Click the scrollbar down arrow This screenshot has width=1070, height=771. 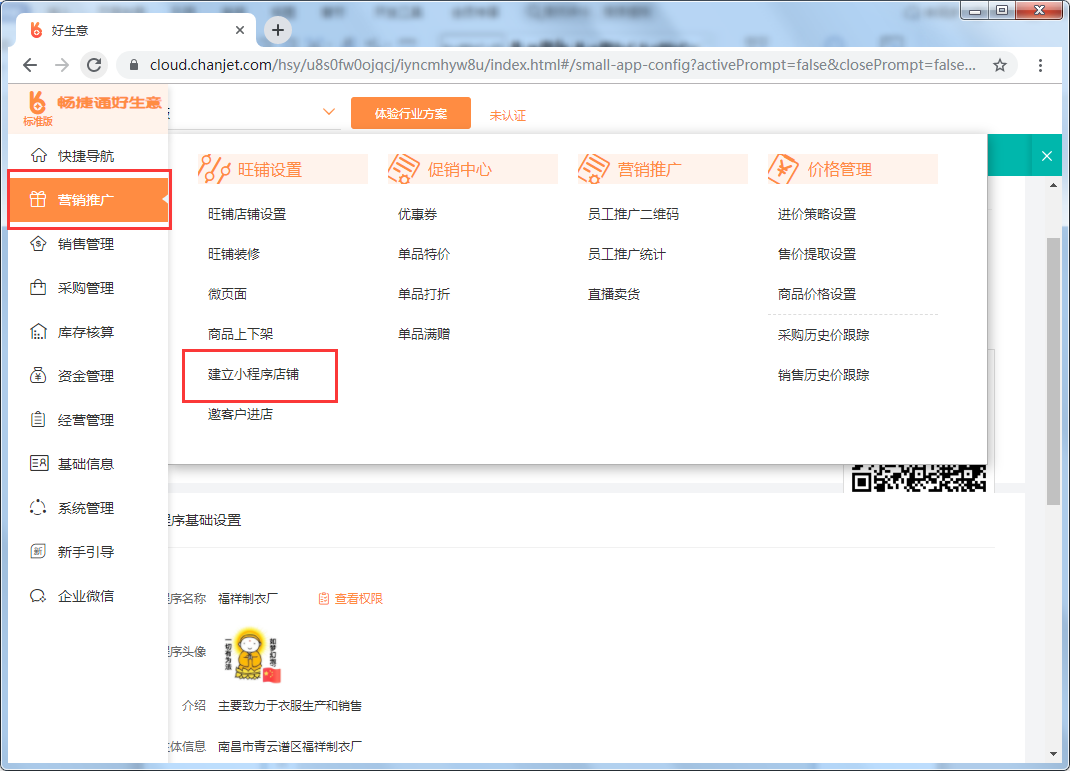coord(1053,753)
